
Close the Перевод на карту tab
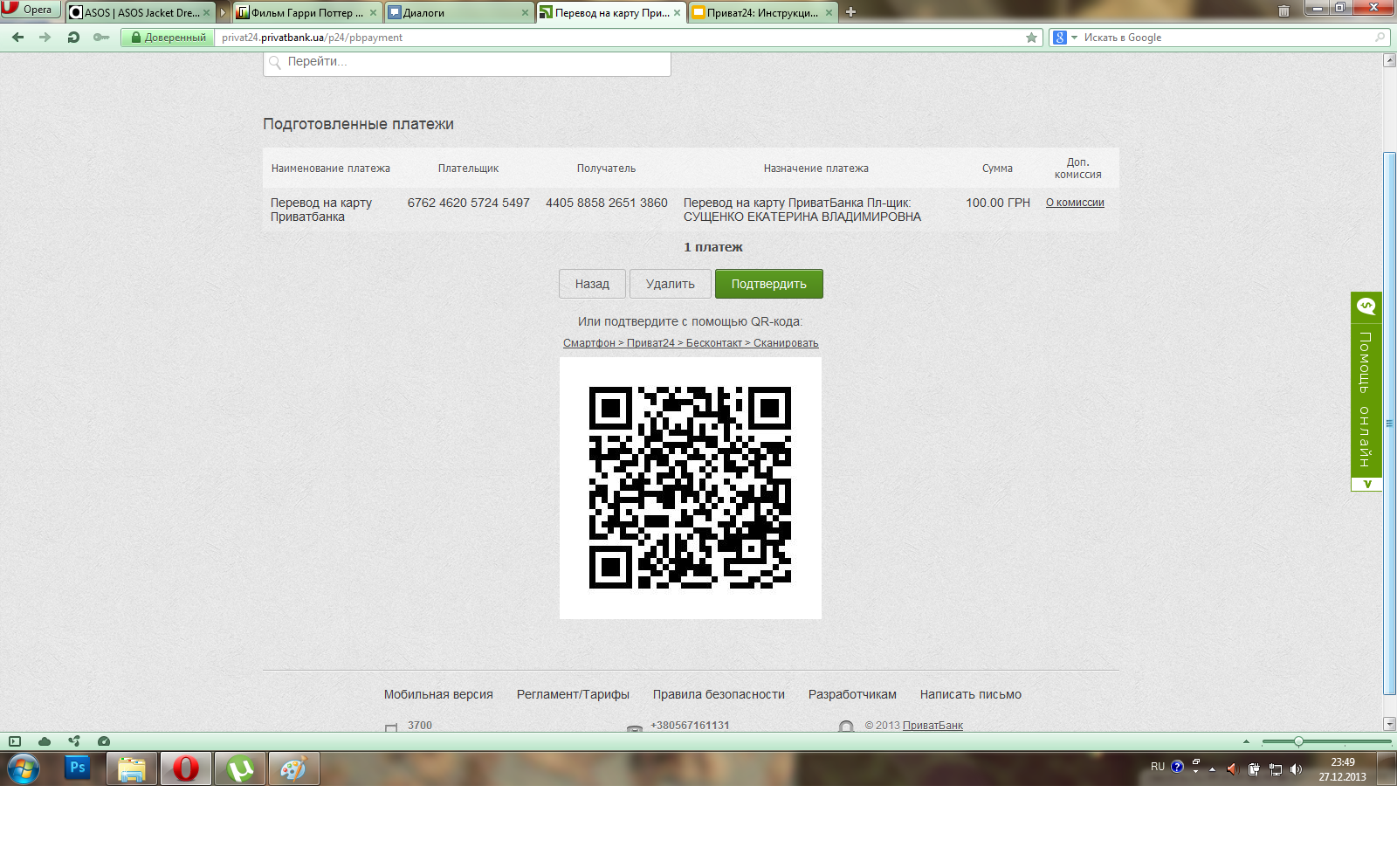tap(677, 13)
